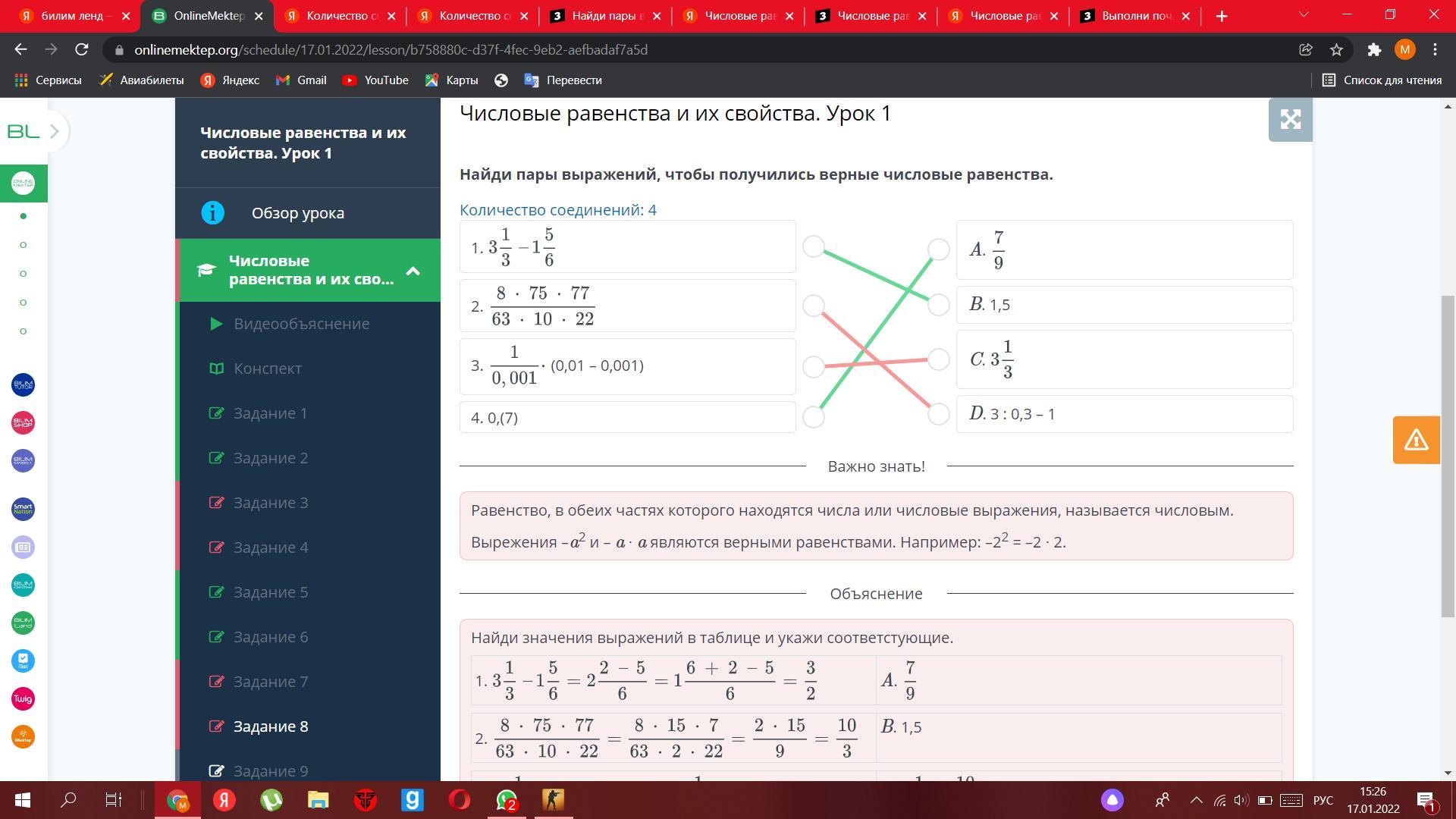
Task: Select connector circle for answer A 7/9
Action: (939, 249)
